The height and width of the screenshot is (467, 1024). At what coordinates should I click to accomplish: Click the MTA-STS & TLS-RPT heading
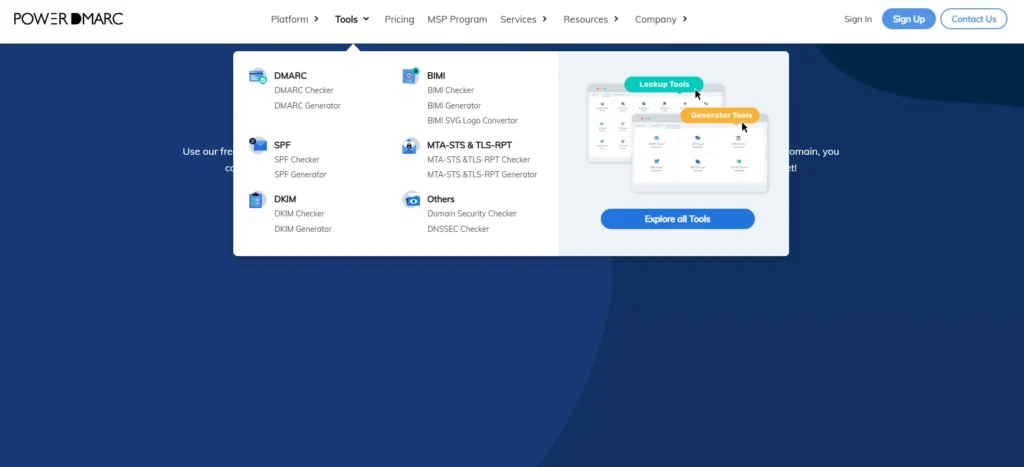tap(470, 145)
